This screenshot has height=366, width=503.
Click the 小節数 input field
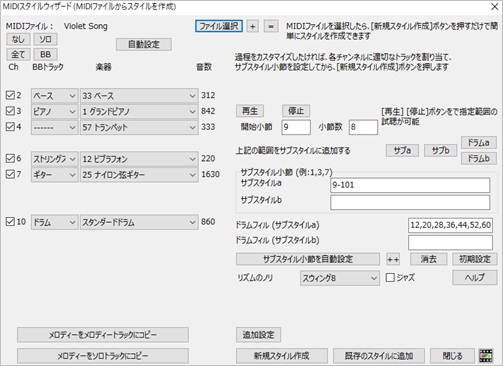pyautogui.click(x=363, y=127)
